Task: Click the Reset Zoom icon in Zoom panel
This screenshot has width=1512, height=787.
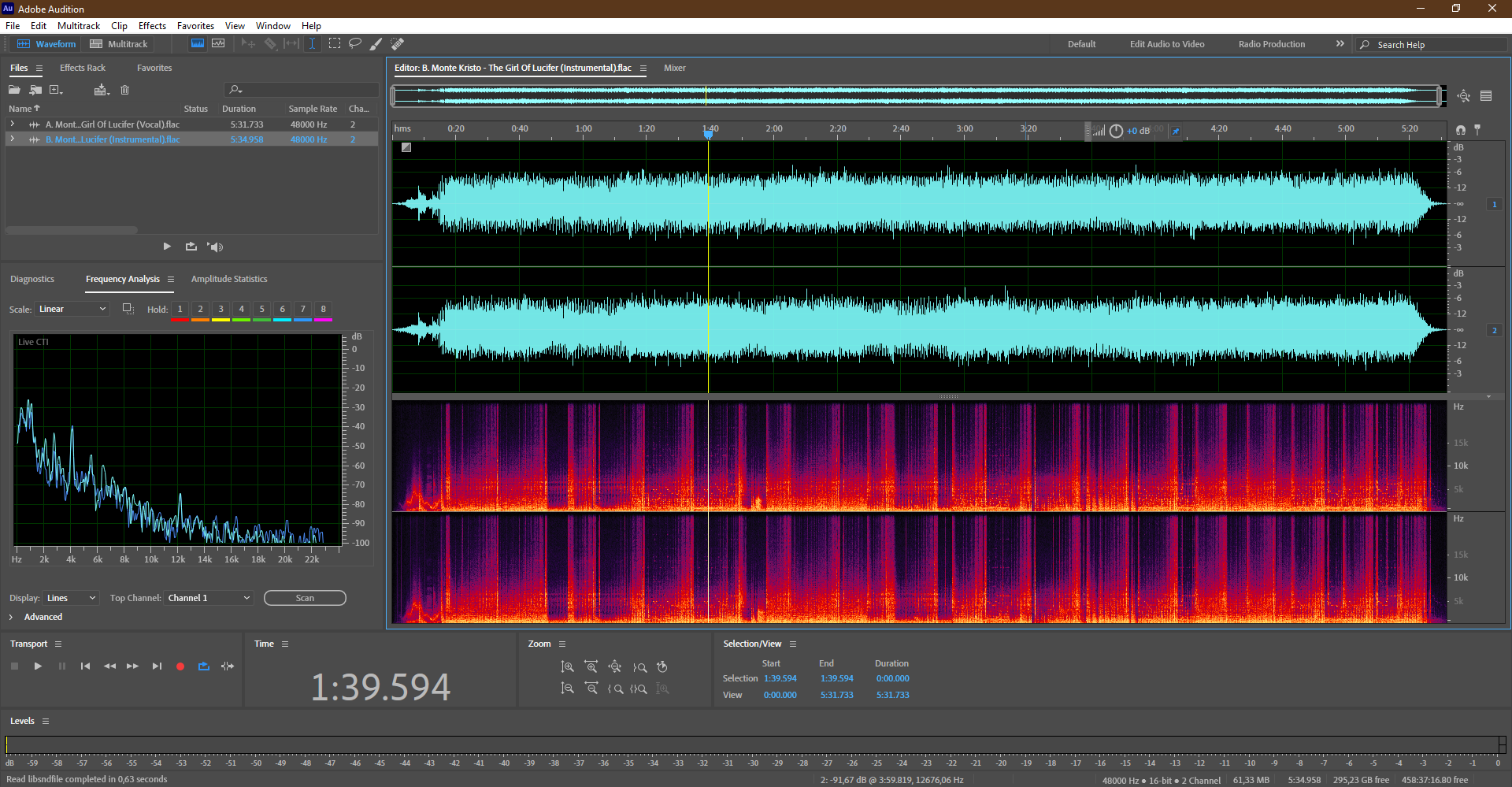Action: [662, 667]
